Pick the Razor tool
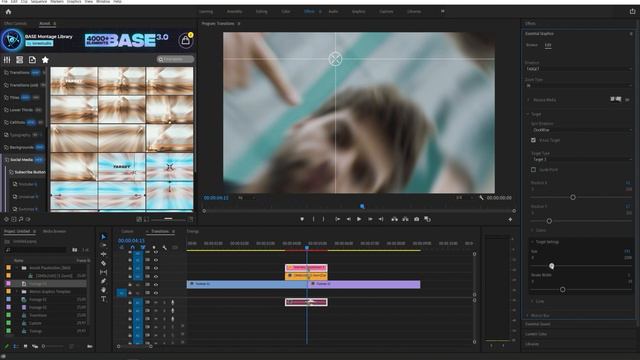This screenshot has width=640, height=360. (104, 263)
